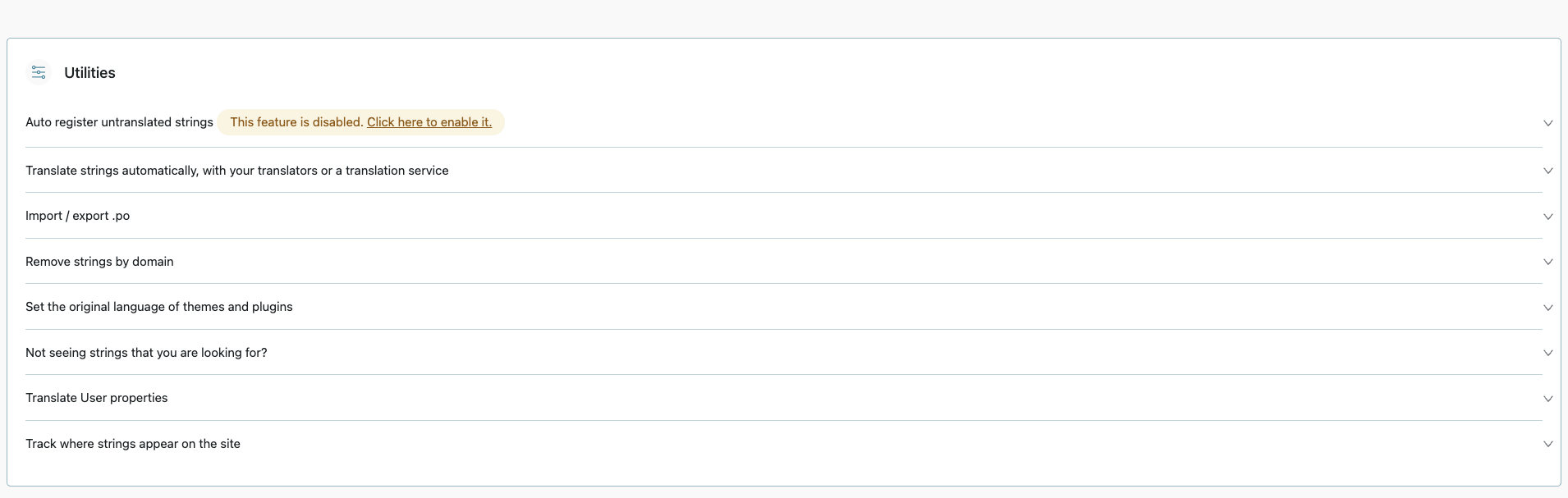
Task: Click the chevron for Set the original language row
Action: (1547, 308)
